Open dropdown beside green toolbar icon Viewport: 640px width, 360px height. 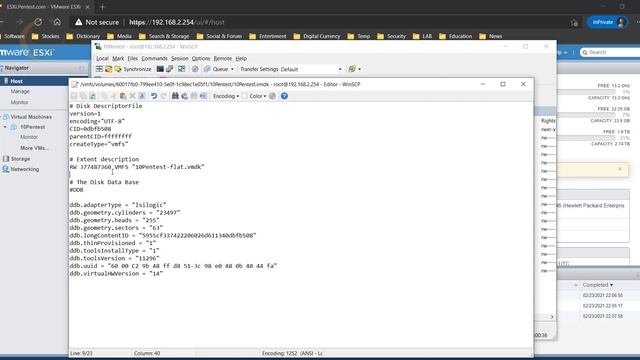tap(360, 69)
